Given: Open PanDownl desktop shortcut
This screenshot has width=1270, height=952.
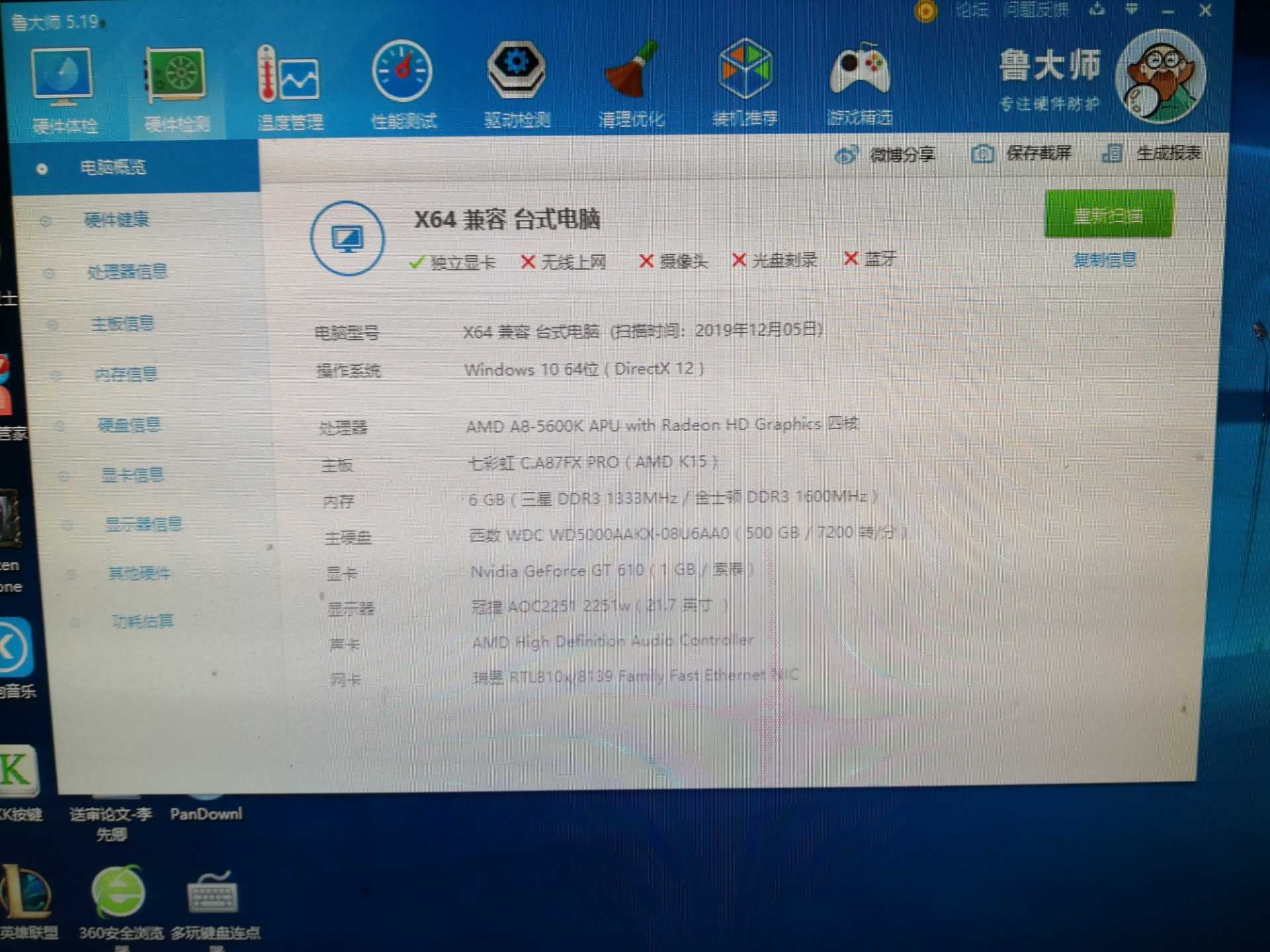Looking at the screenshot, I should 206,803.
